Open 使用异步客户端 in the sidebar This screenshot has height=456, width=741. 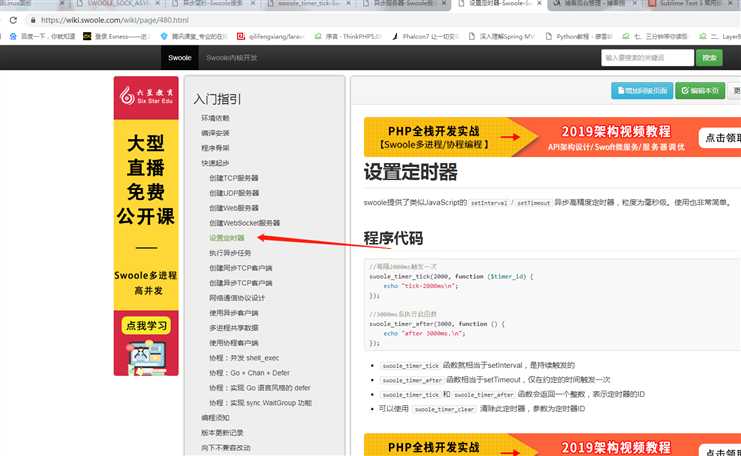(x=234, y=313)
